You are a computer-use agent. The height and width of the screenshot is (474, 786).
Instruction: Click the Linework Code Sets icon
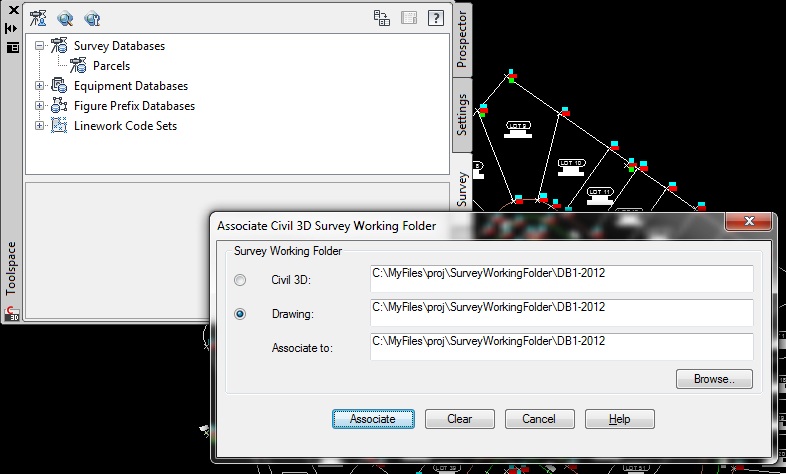(x=59, y=125)
